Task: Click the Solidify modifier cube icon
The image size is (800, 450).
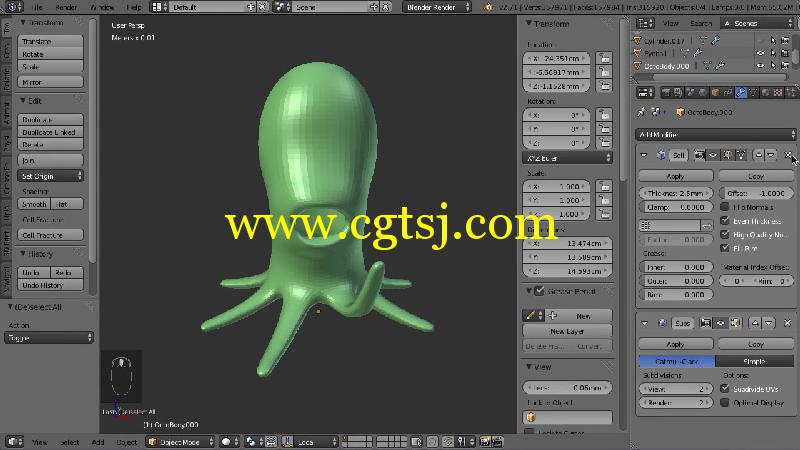Action: click(661, 155)
